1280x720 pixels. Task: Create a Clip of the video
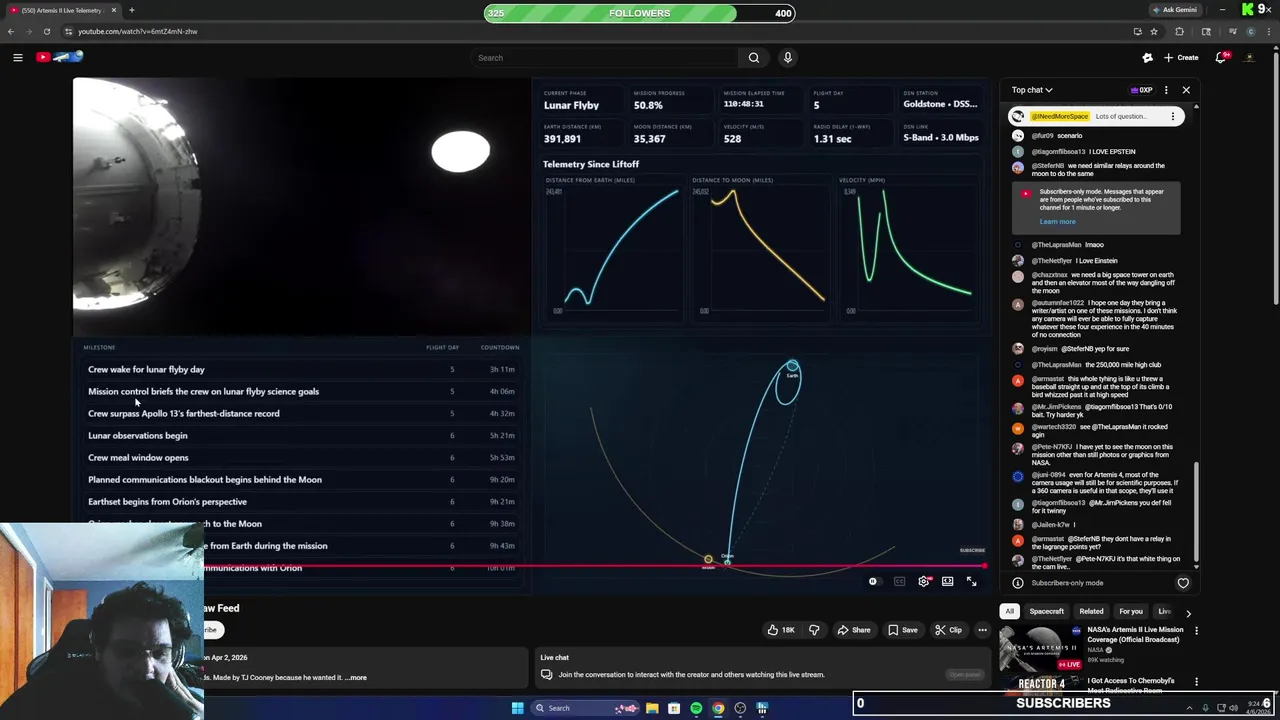point(948,630)
